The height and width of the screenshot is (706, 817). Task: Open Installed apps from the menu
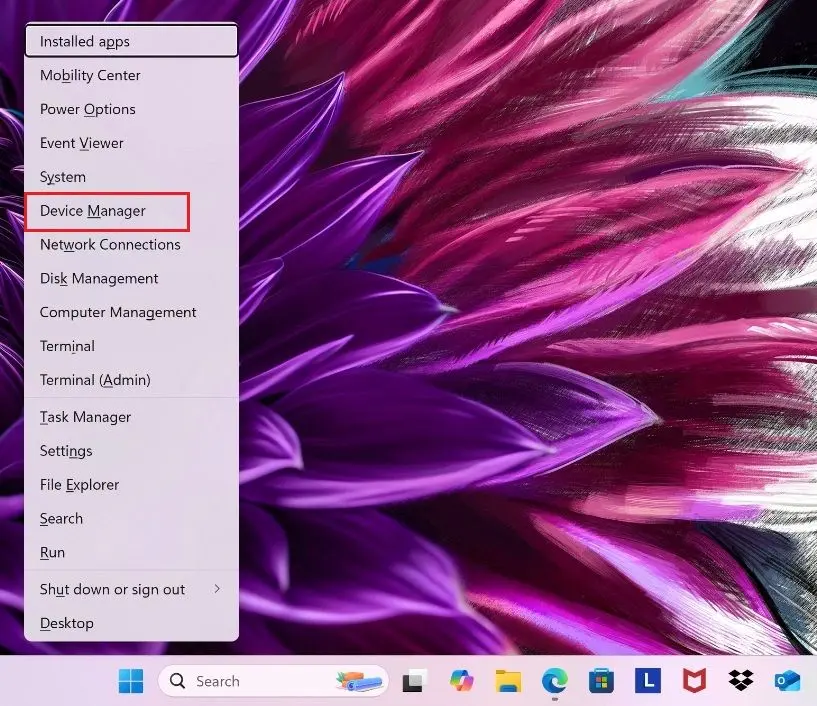tap(85, 42)
